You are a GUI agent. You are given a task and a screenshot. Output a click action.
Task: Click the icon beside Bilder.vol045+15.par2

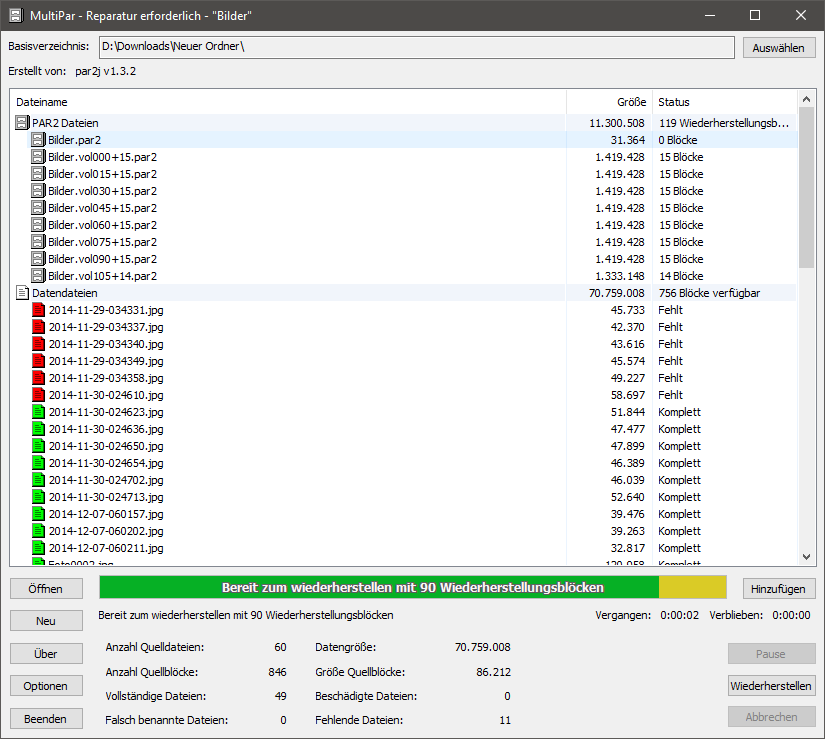coord(38,208)
